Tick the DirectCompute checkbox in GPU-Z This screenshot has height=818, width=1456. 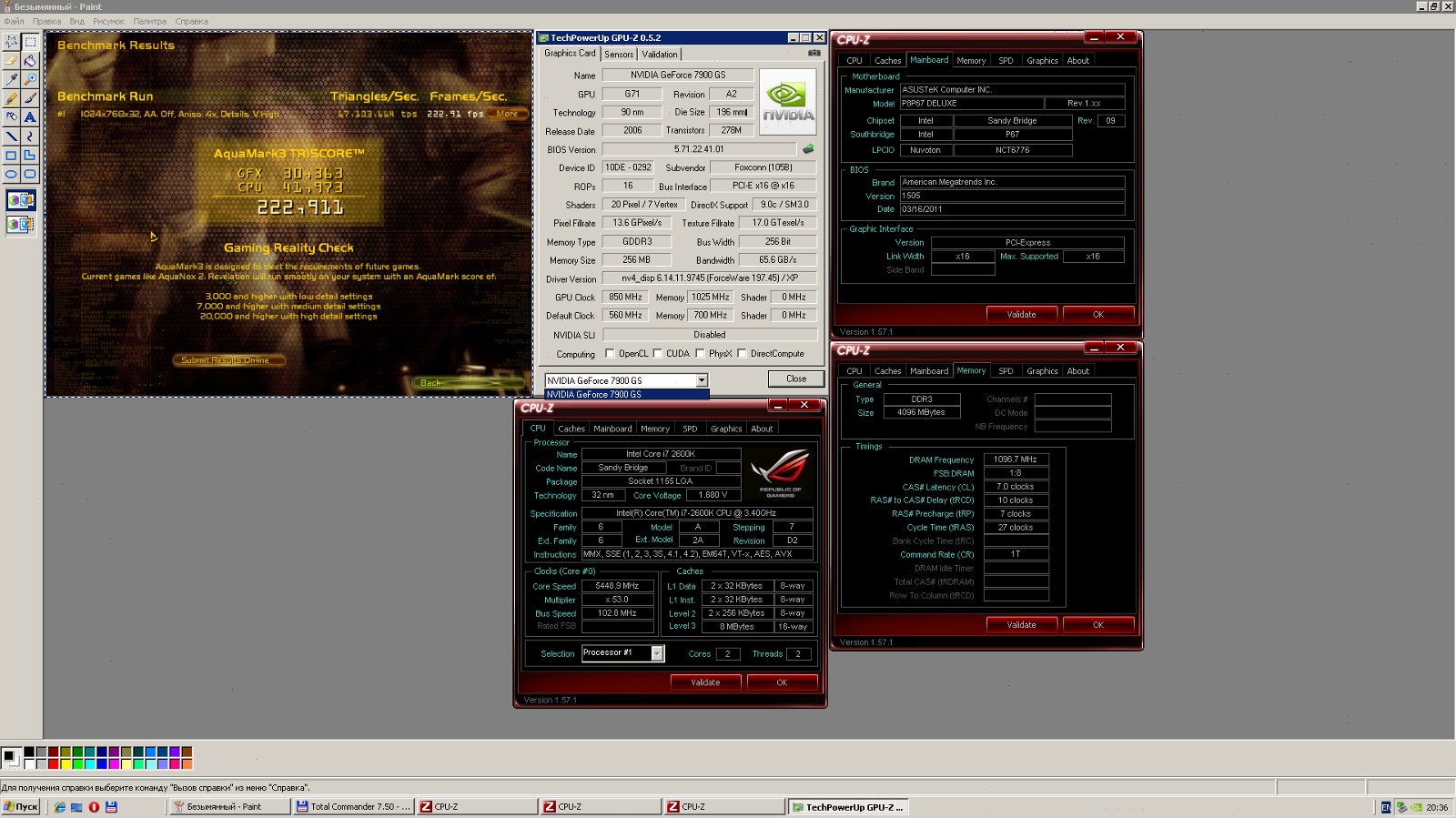[742, 353]
